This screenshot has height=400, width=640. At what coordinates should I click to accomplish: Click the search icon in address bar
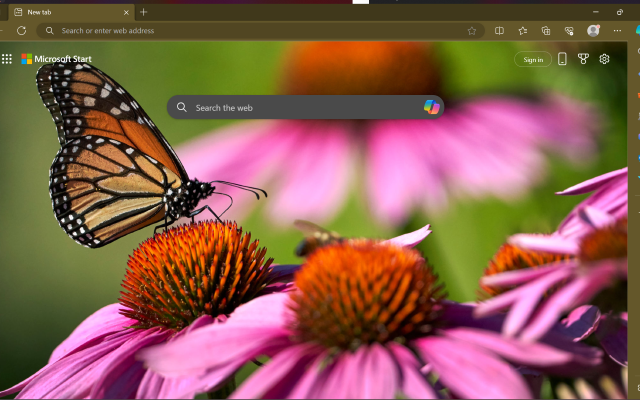(49, 31)
